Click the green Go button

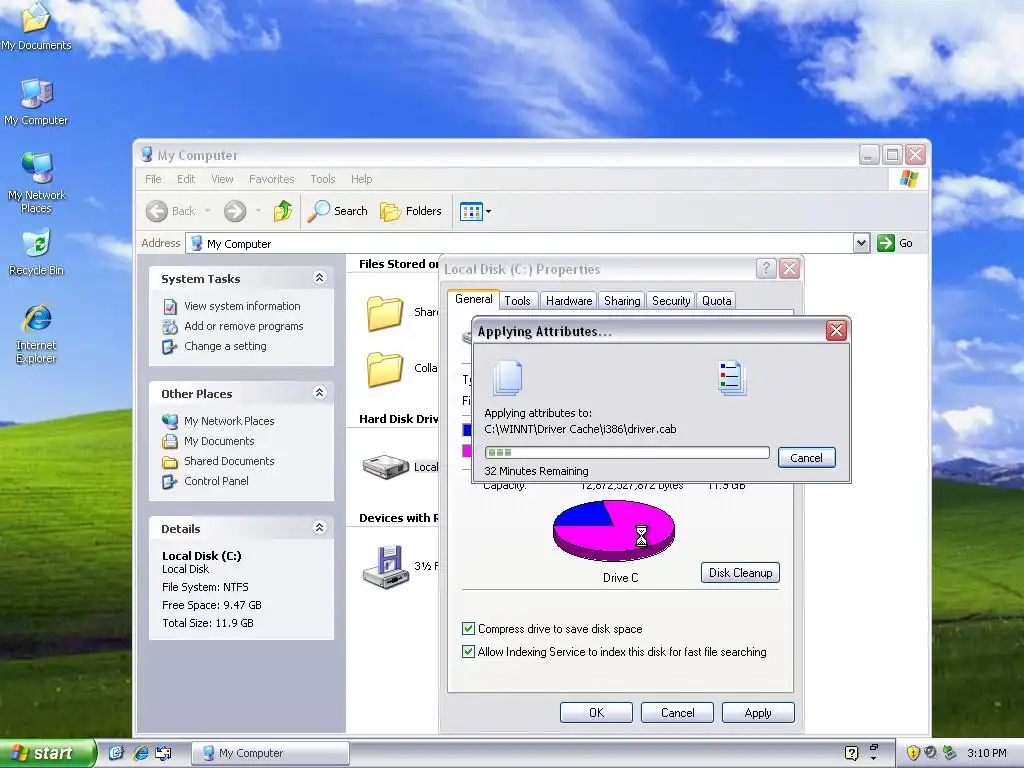pyautogui.click(x=895, y=243)
